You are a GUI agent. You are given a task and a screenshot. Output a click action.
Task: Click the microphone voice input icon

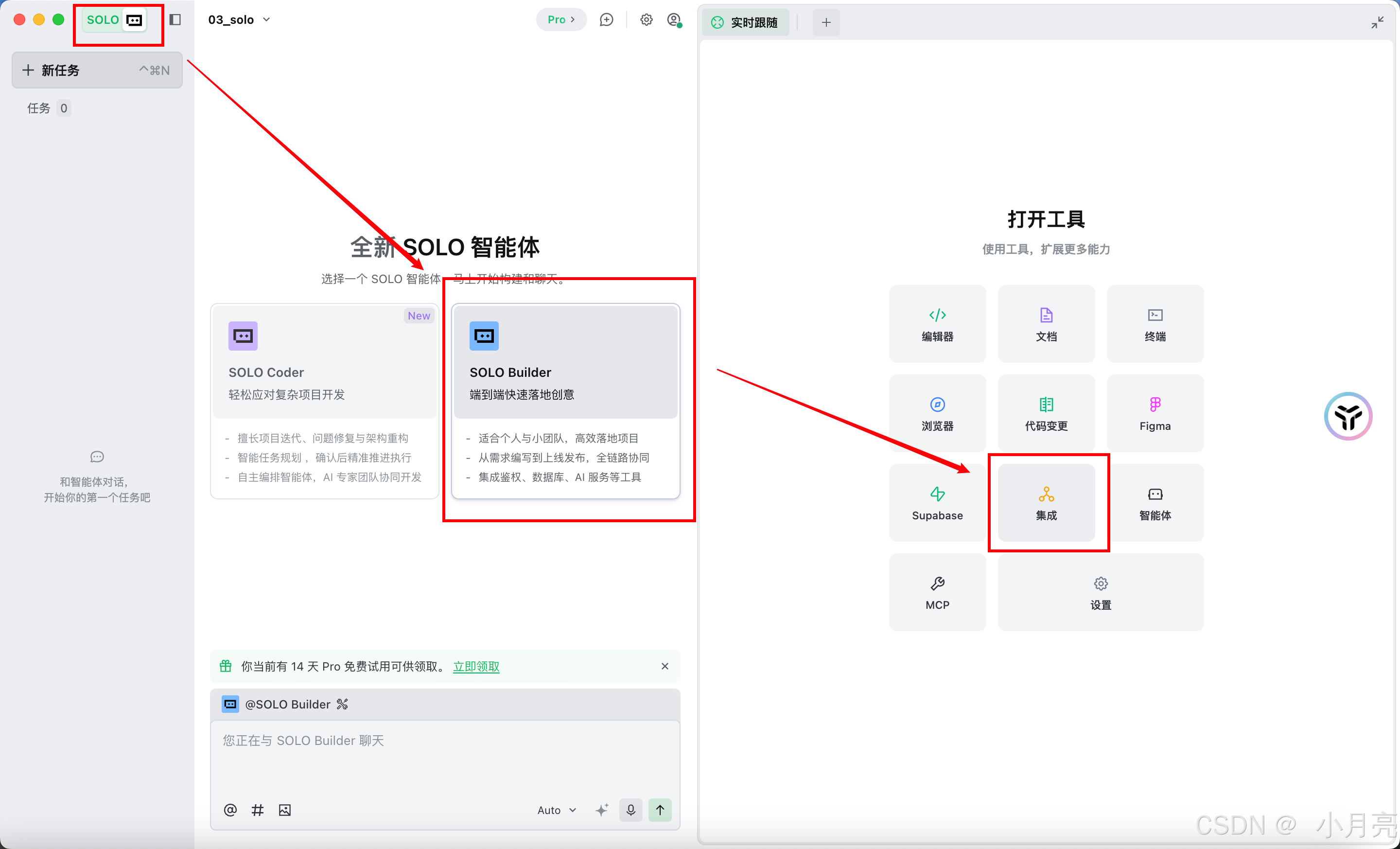tap(630, 809)
